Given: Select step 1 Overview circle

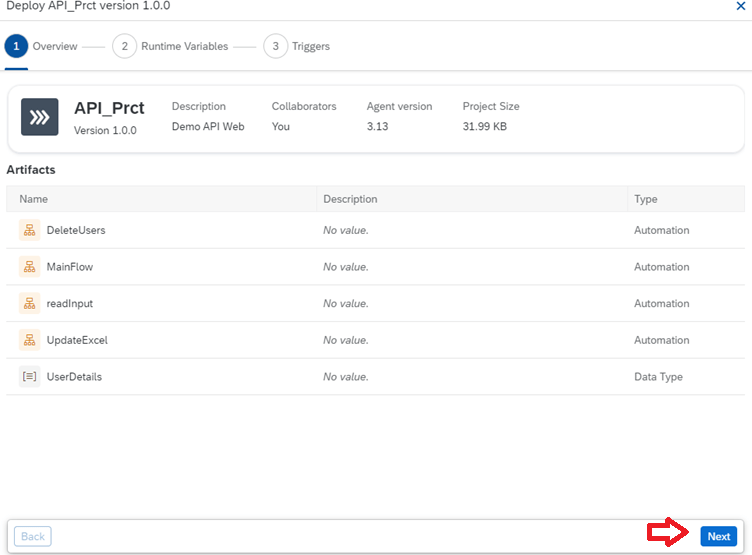Looking at the screenshot, I should (x=16, y=46).
